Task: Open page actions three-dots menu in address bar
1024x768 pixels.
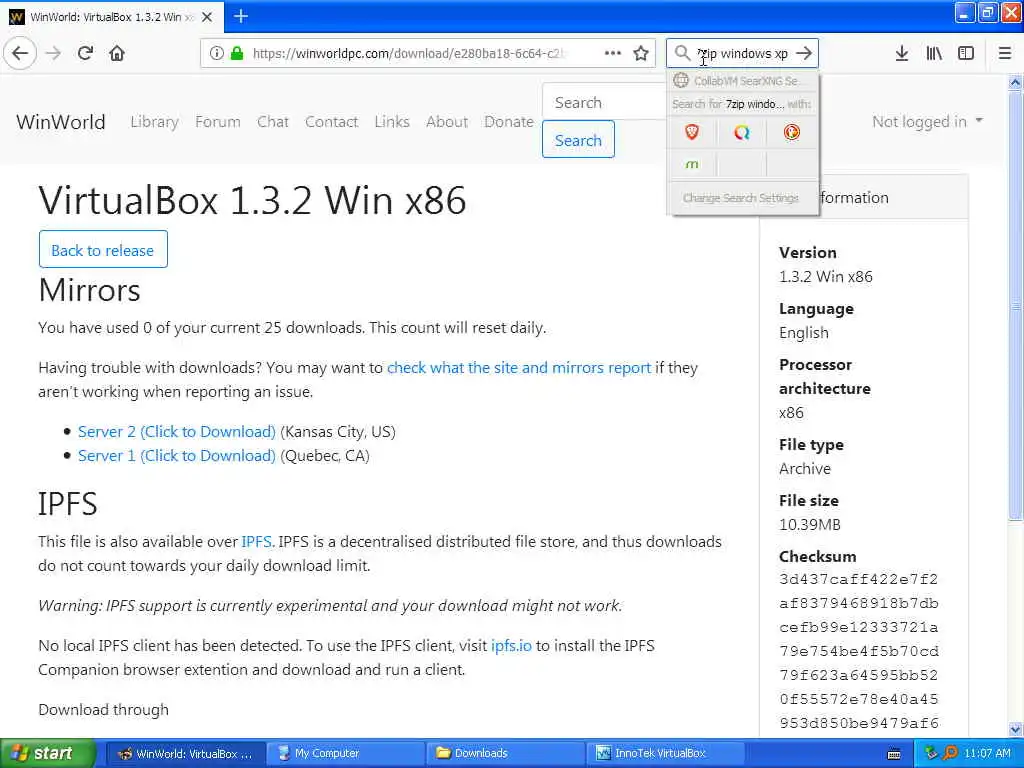Action: [x=613, y=53]
